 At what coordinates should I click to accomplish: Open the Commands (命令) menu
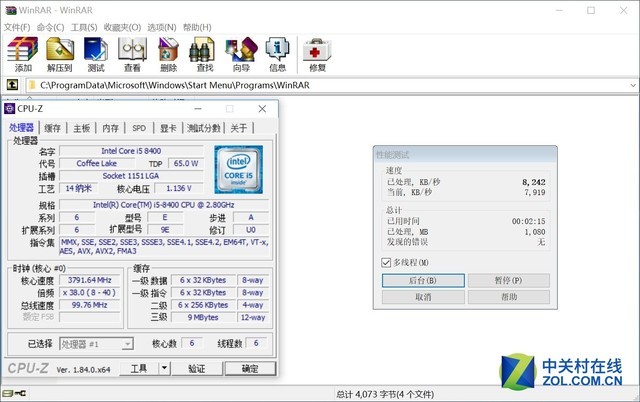[x=50, y=27]
